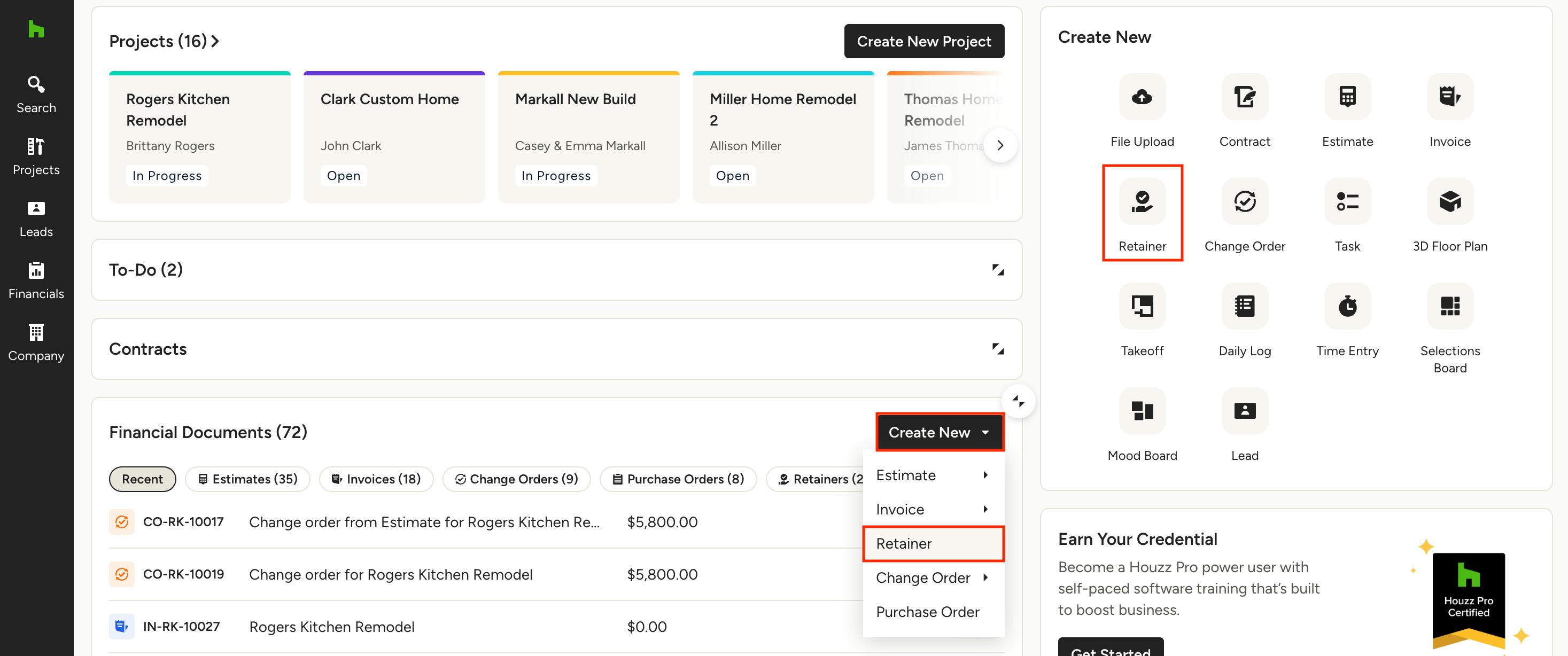Click the Create New Project button
The height and width of the screenshot is (656, 1568).
tap(923, 41)
